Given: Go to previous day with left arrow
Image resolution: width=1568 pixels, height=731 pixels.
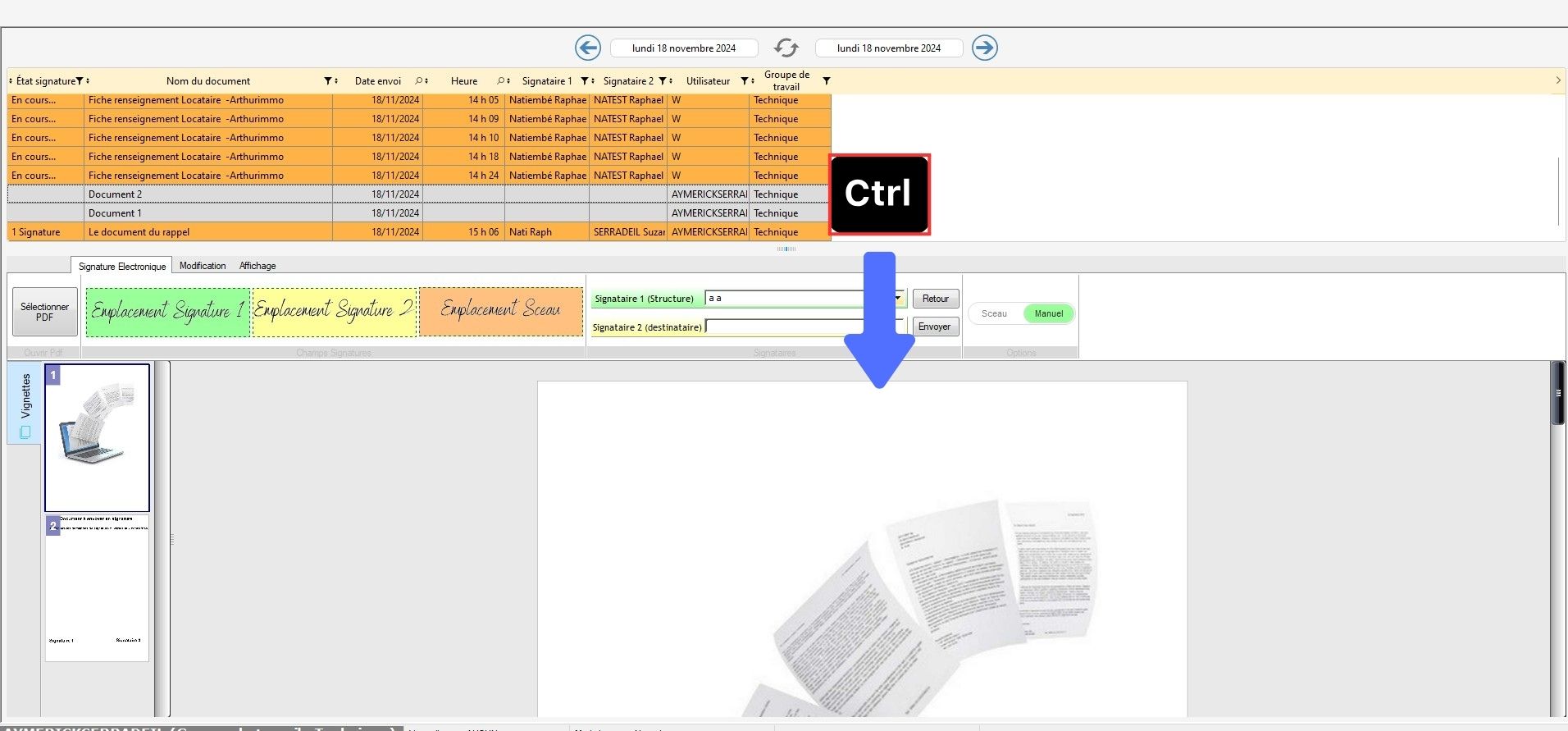Looking at the screenshot, I should [x=587, y=48].
